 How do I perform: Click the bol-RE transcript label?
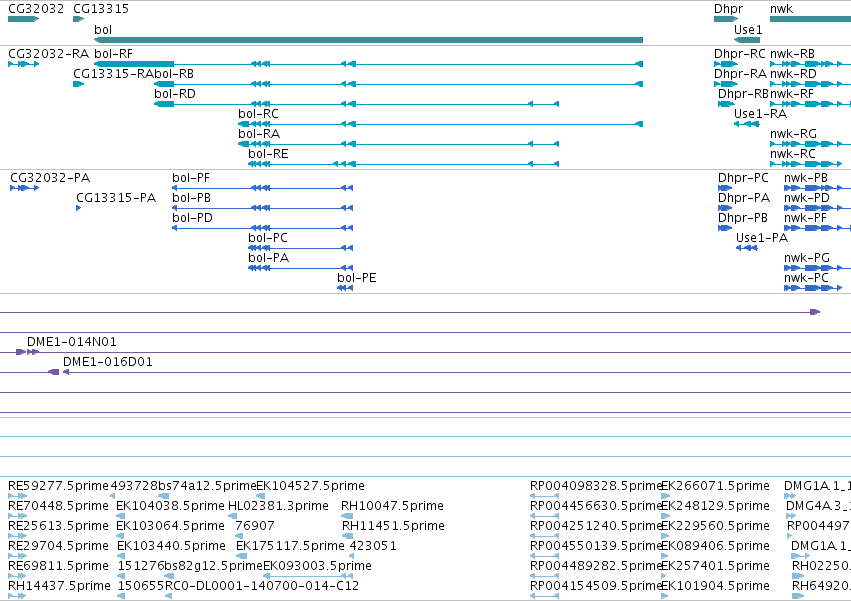pyautogui.click(x=268, y=154)
